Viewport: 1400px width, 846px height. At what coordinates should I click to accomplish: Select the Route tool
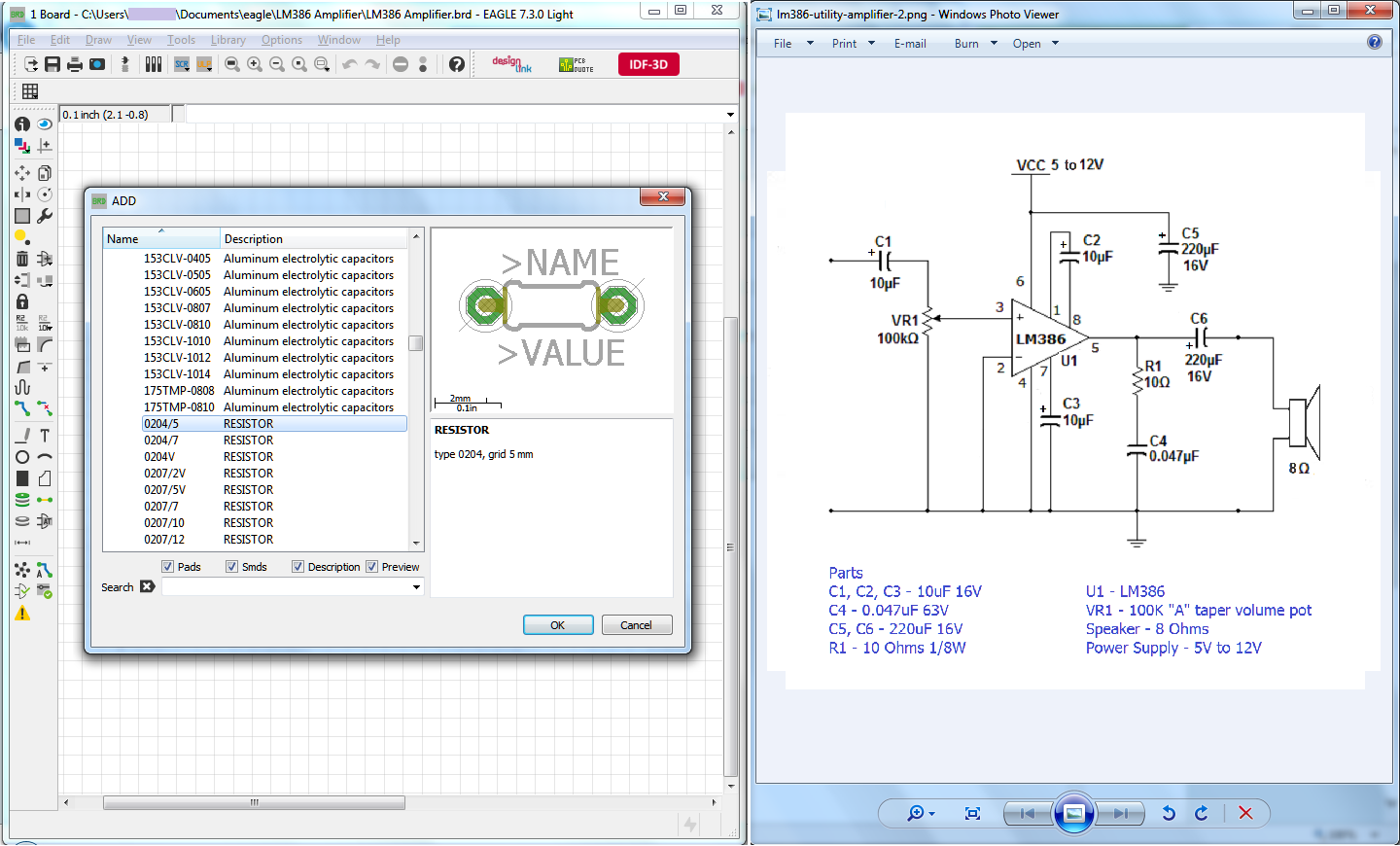[x=22, y=408]
